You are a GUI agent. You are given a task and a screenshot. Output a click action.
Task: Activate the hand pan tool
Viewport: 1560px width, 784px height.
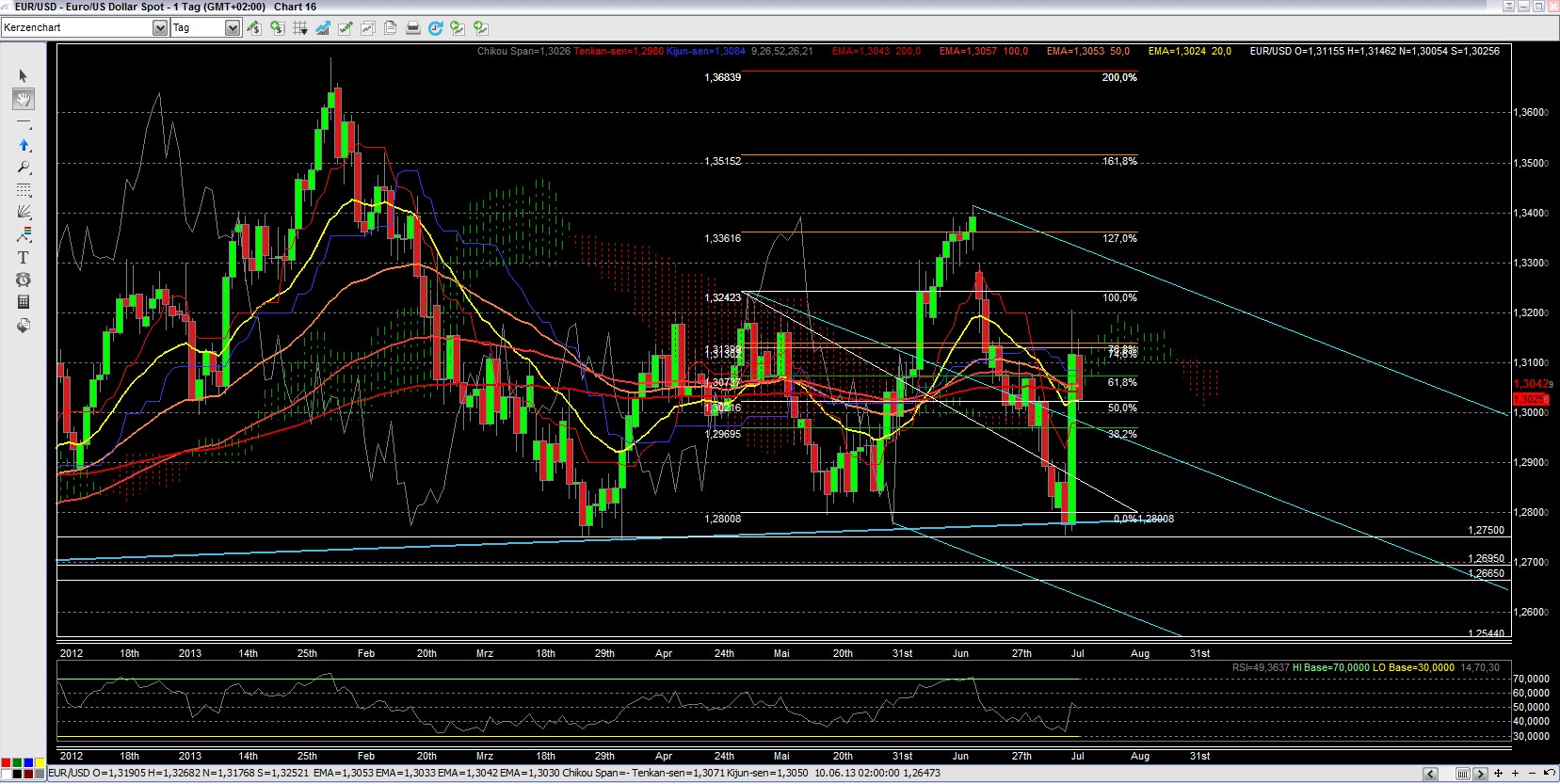[24, 99]
